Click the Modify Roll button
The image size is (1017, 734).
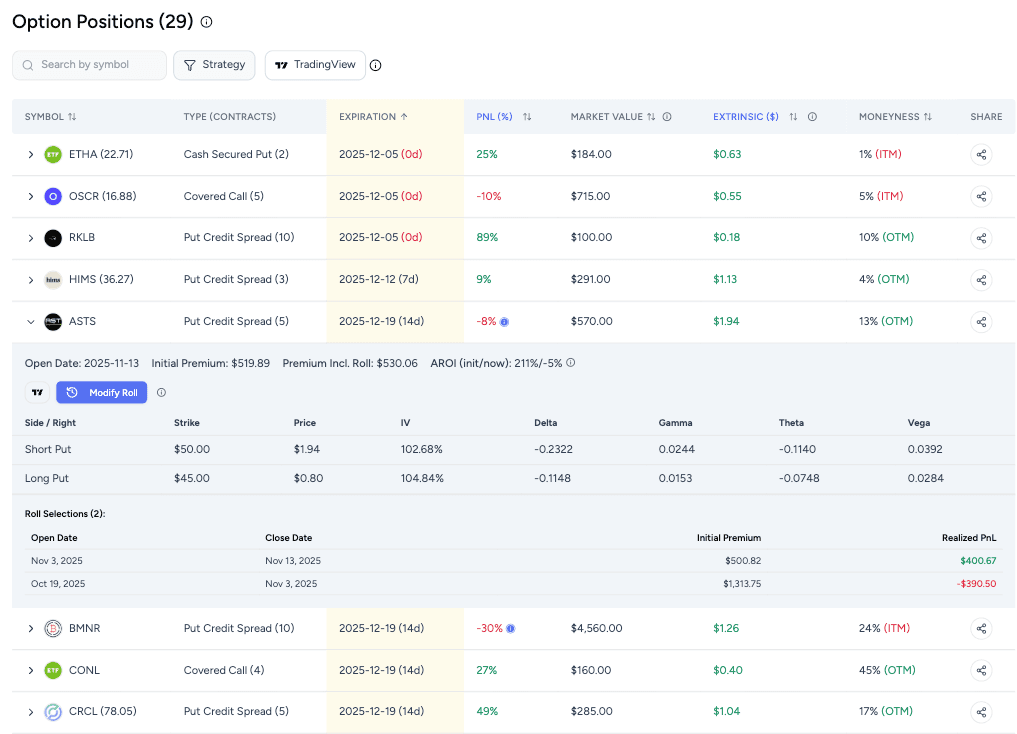click(x=101, y=392)
